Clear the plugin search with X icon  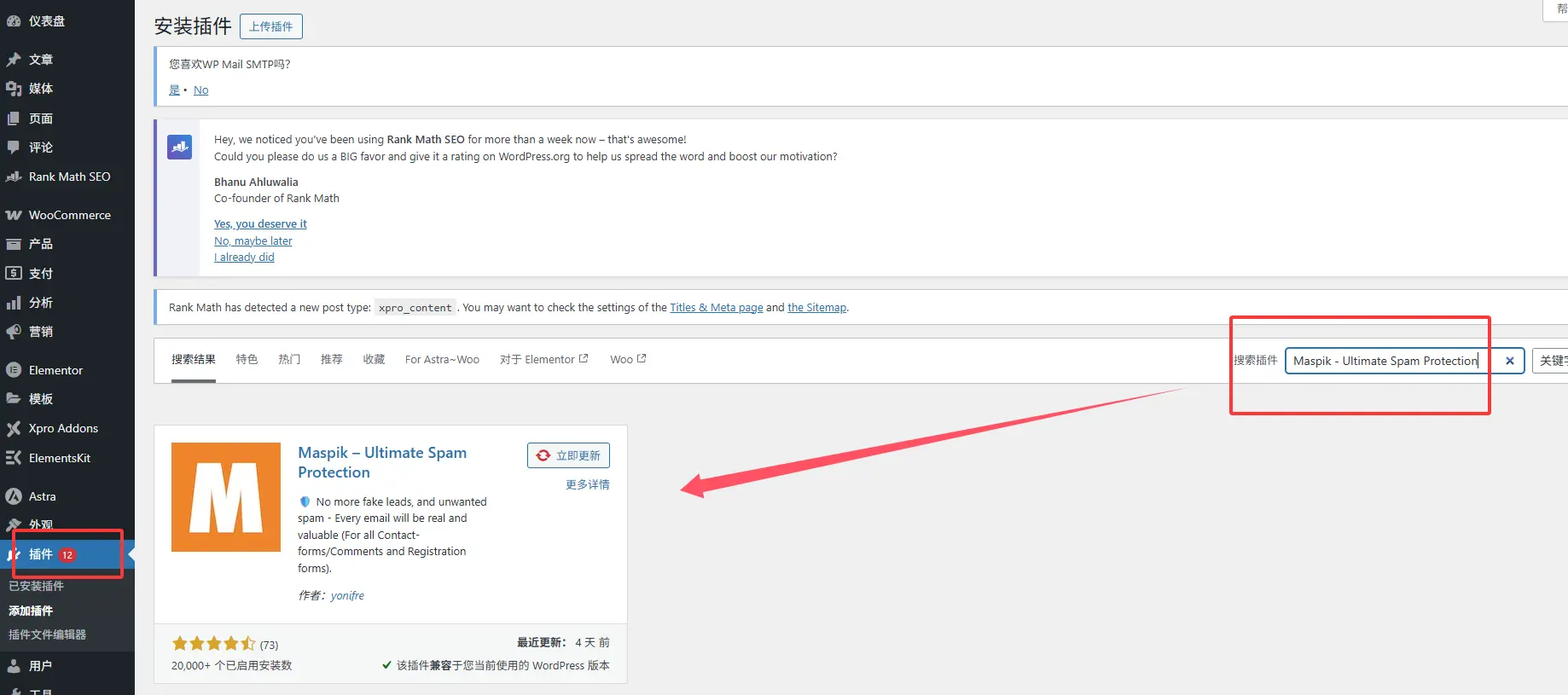pyautogui.click(x=1509, y=361)
